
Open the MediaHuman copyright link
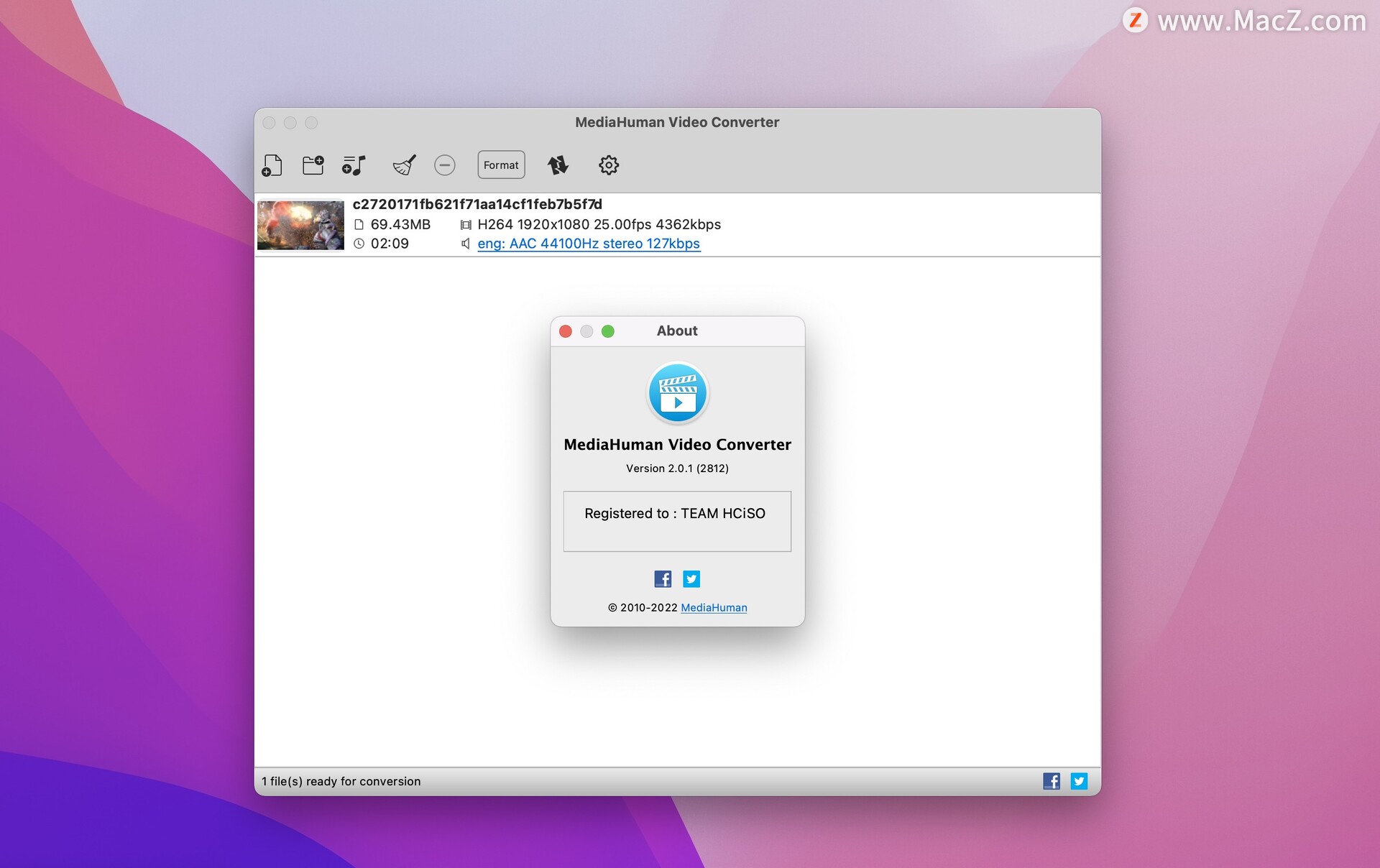[714, 607]
